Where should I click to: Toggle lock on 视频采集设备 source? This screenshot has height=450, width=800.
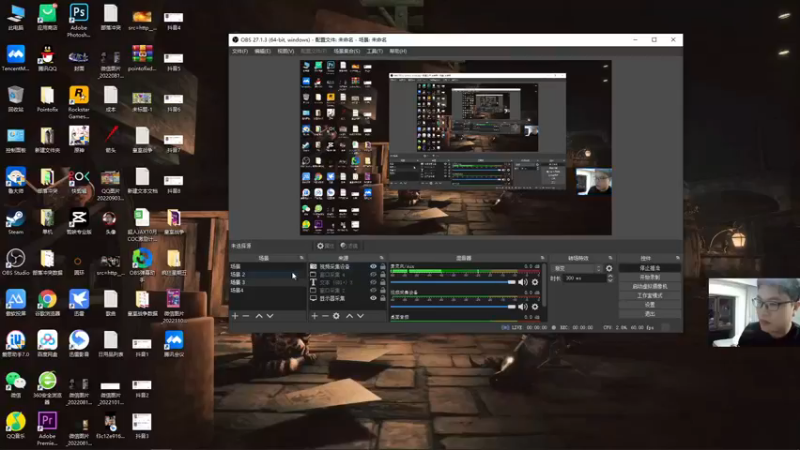point(383,266)
